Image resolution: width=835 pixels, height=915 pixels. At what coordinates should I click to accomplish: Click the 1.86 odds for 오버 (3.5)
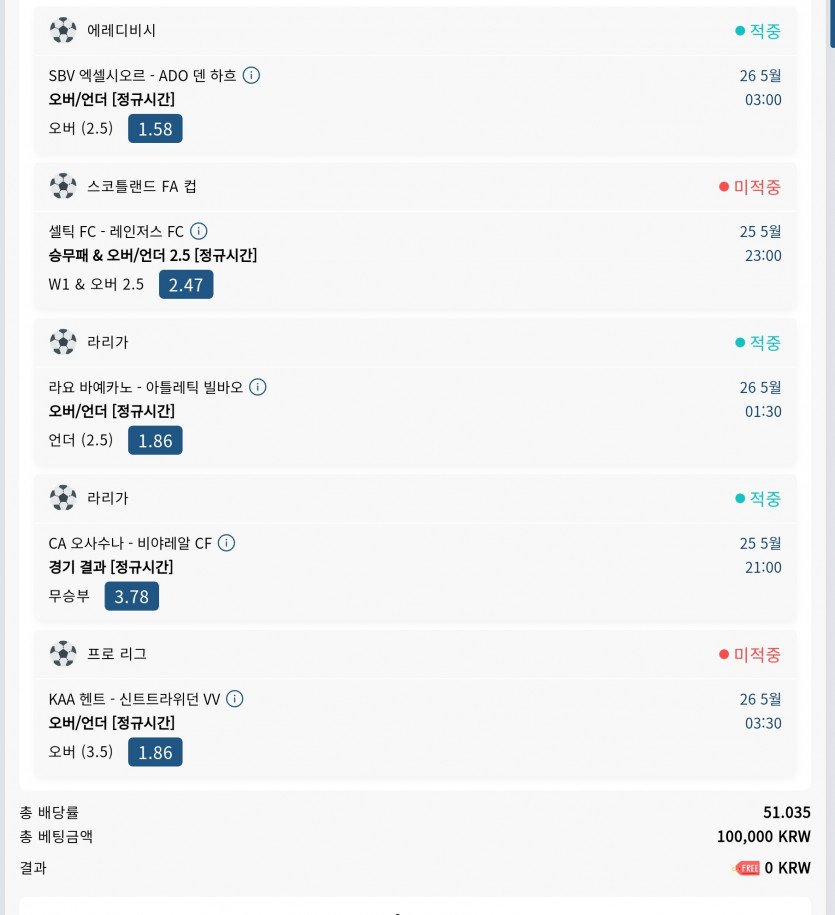(155, 753)
